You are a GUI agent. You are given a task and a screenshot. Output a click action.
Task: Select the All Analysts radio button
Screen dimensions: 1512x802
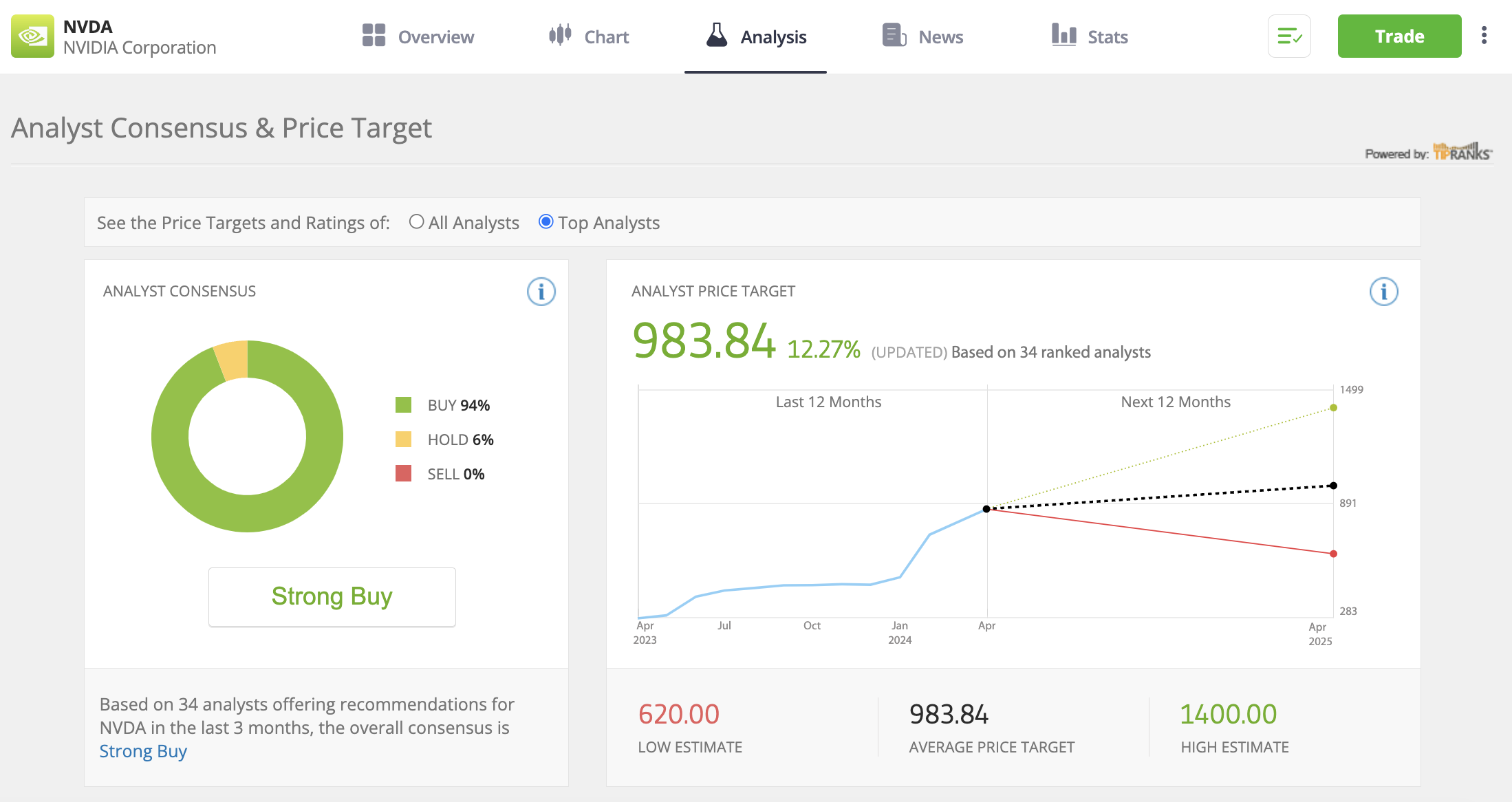point(416,221)
